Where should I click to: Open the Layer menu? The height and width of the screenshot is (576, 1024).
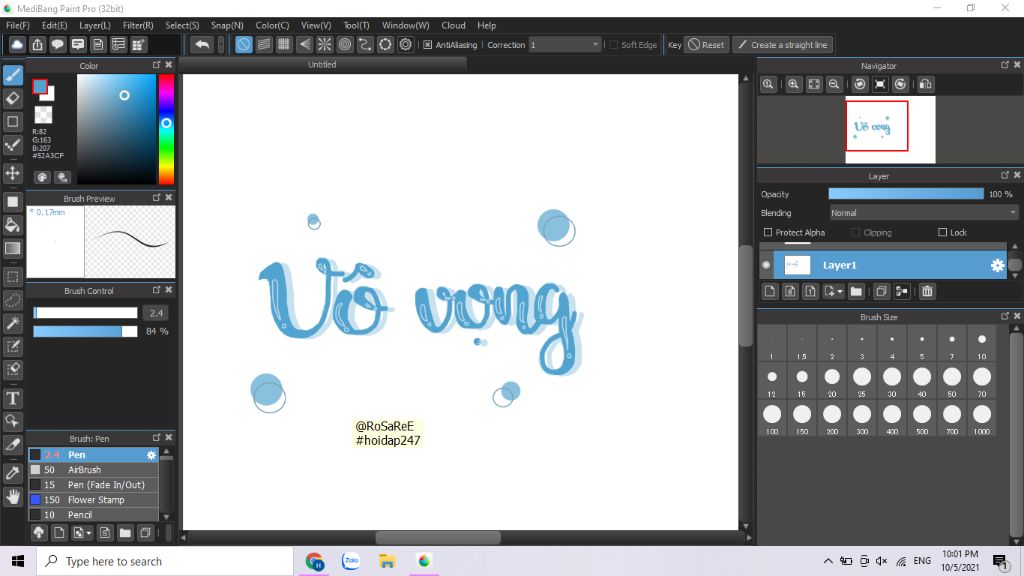(x=95, y=25)
